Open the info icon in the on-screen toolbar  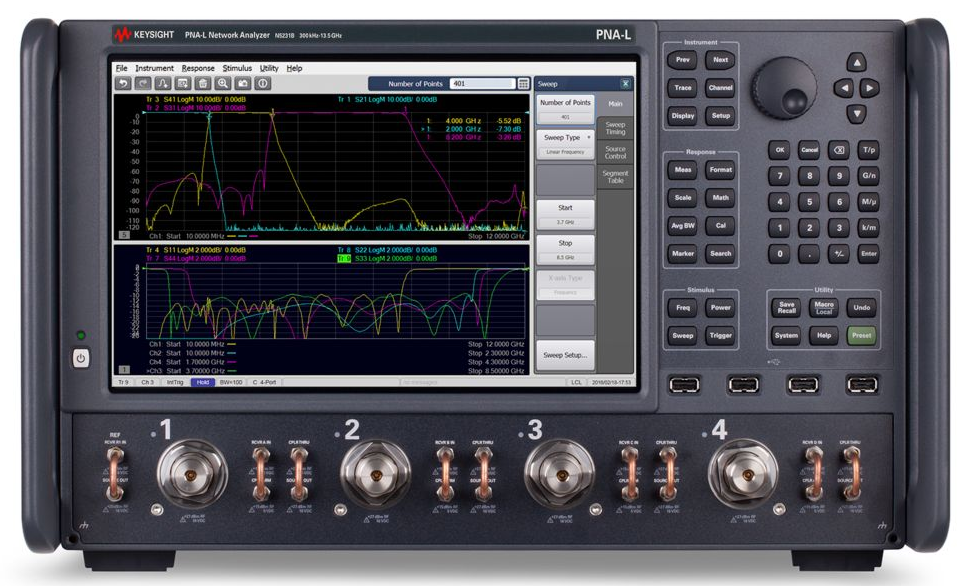coord(263,83)
